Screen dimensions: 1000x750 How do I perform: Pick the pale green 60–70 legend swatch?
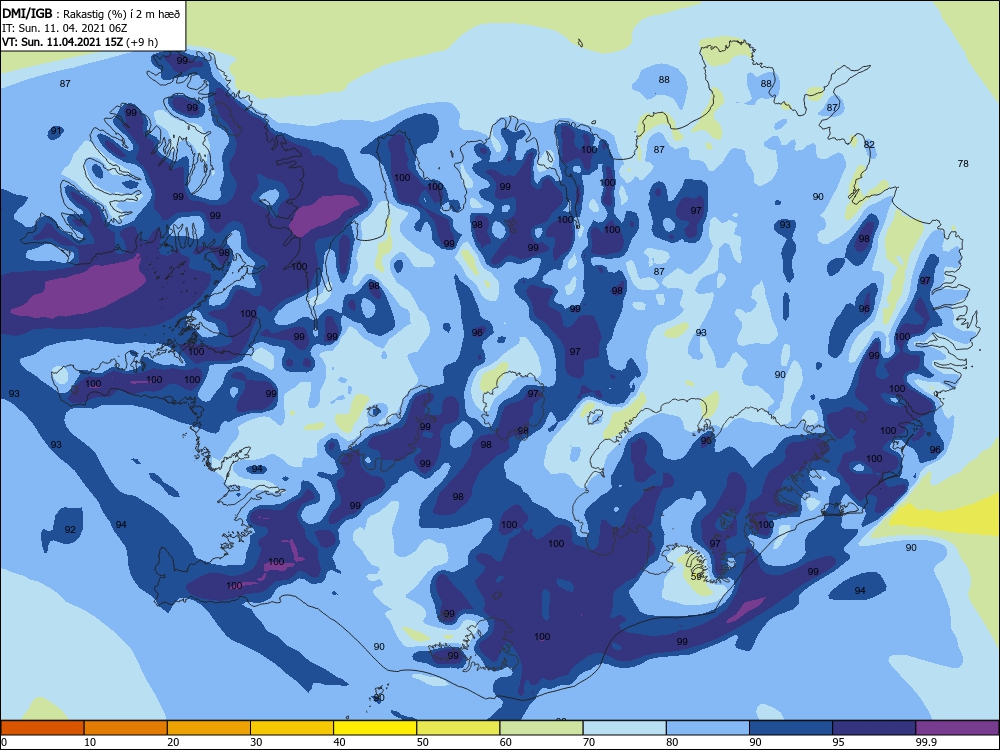tap(541, 728)
